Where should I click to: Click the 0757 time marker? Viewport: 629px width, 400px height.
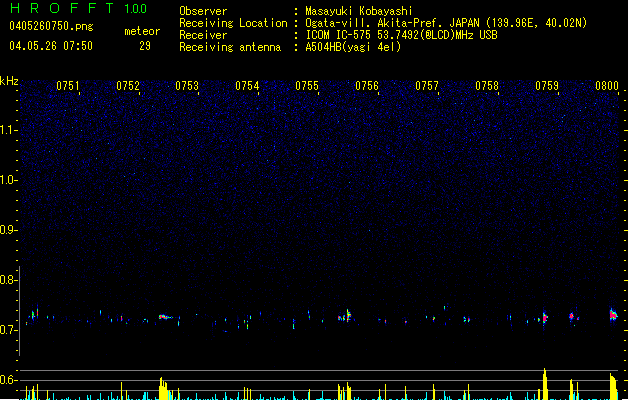(427, 86)
